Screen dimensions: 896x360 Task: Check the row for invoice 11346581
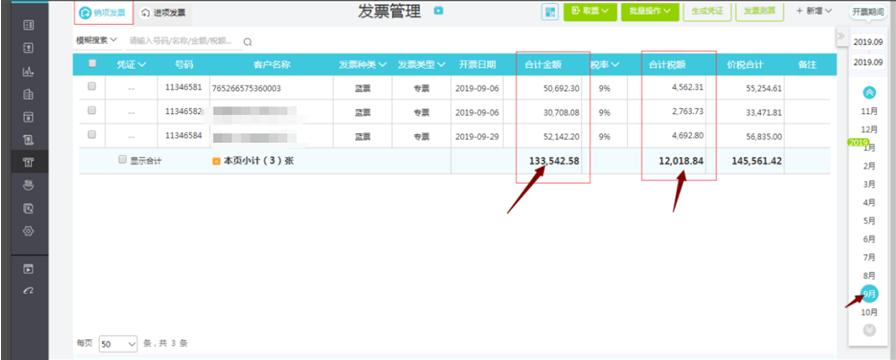pos(91,87)
